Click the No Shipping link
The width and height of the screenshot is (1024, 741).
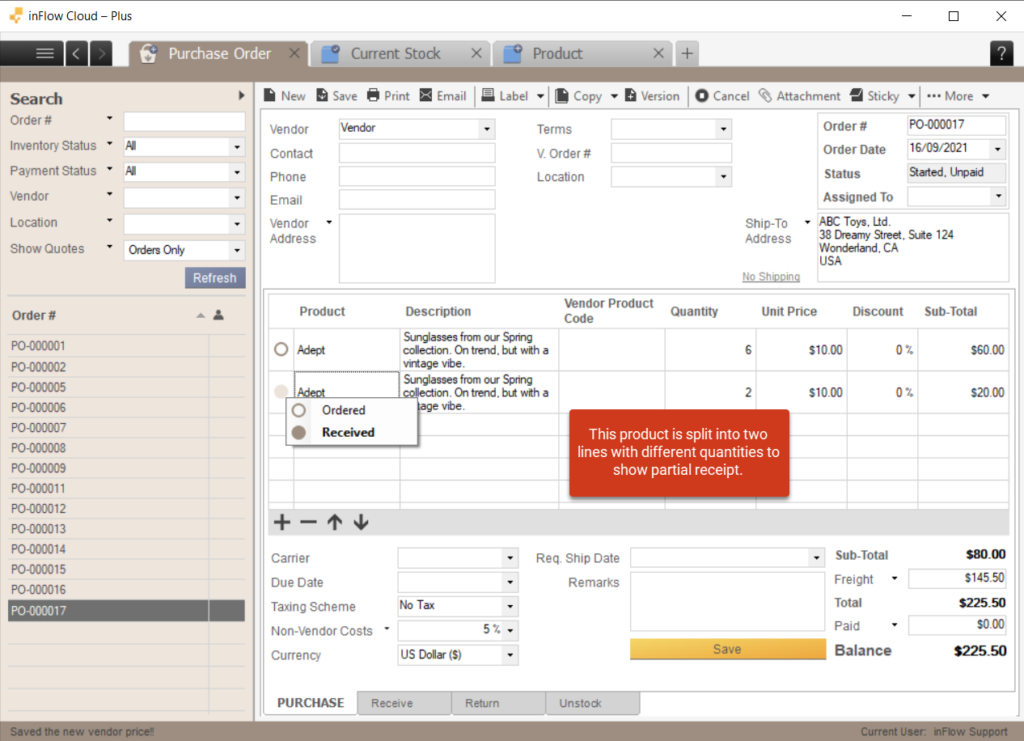[772, 276]
